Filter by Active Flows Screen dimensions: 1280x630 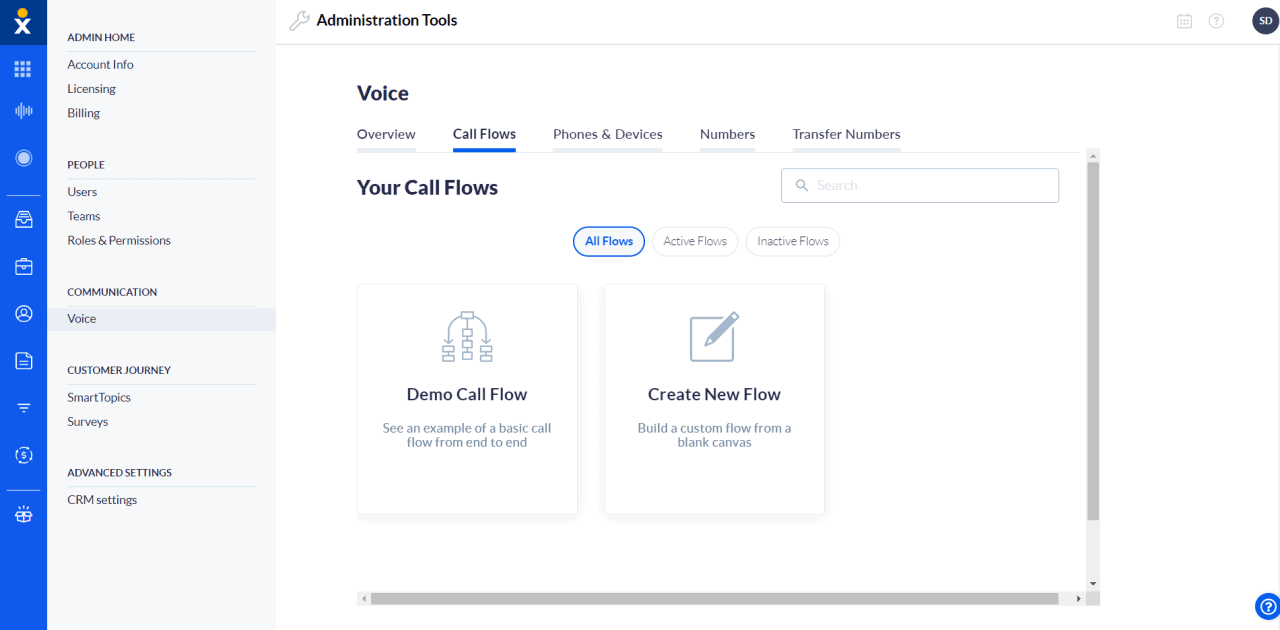coord(694,241)
